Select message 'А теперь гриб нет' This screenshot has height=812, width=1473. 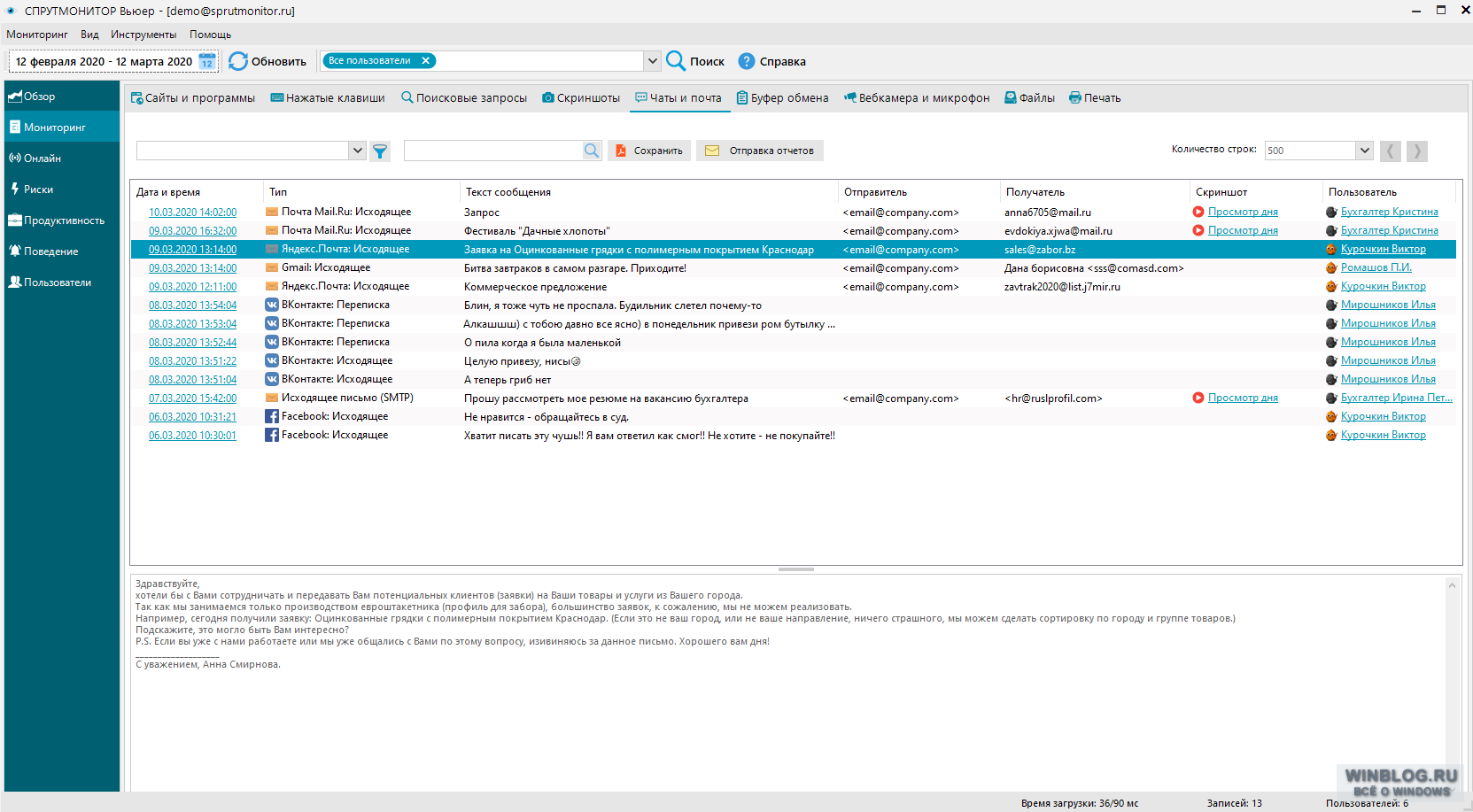[x=508, y=380]
